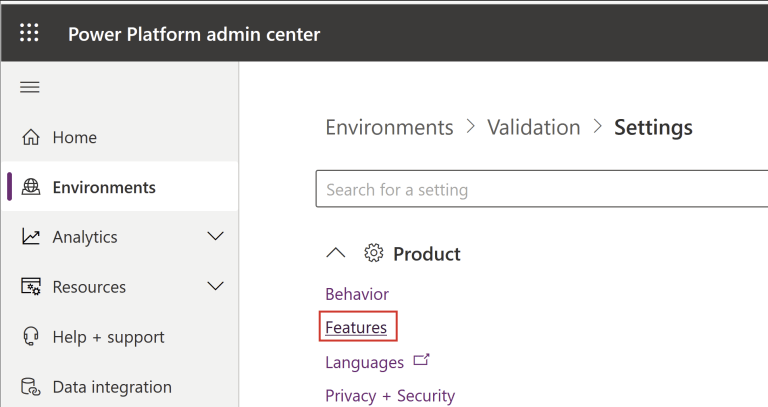Navigate to Validation in the breadcrumb
The image size is (768, 407).
533,127
